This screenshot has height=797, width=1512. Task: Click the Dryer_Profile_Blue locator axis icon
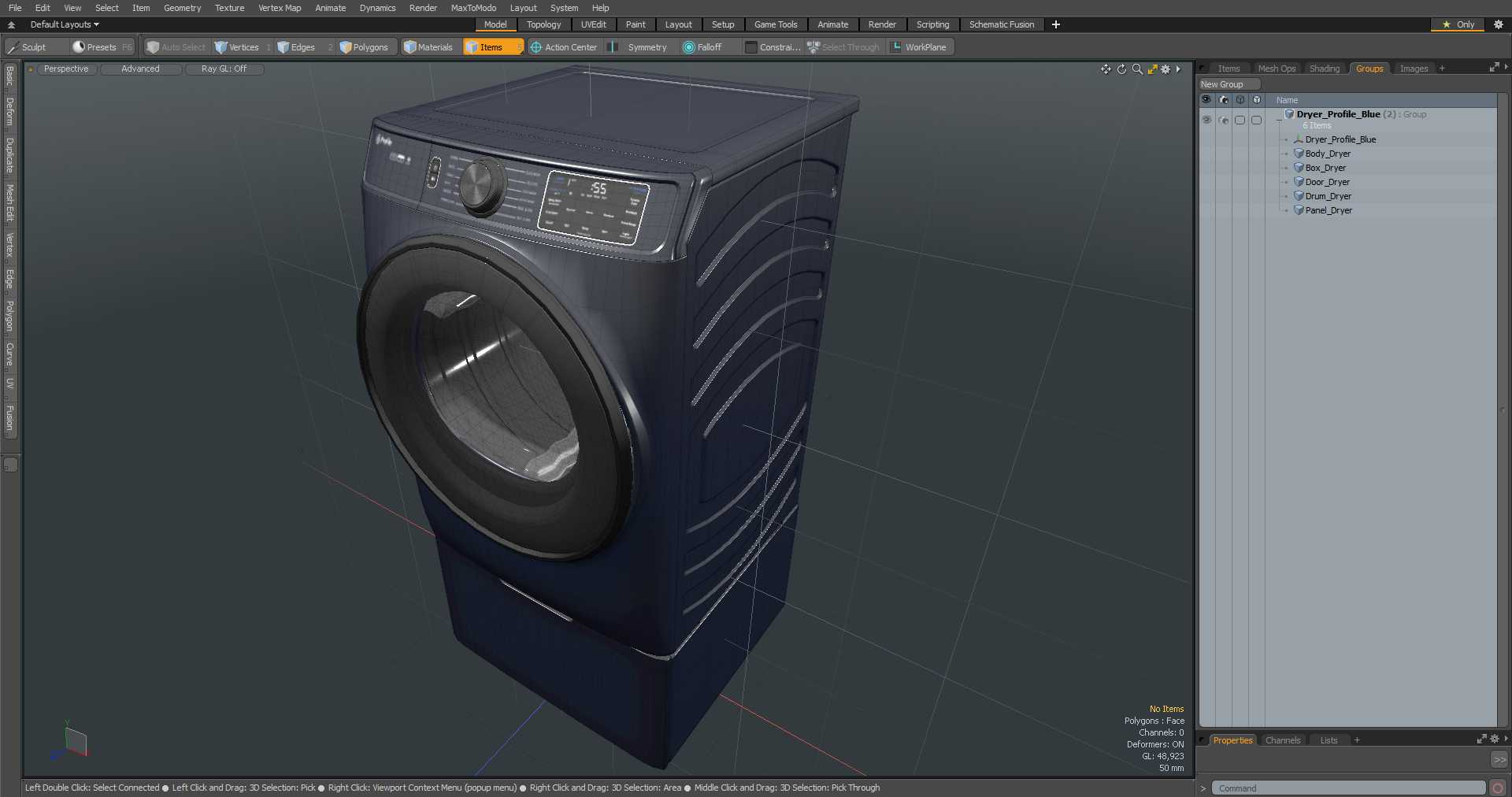(1299, 139)
